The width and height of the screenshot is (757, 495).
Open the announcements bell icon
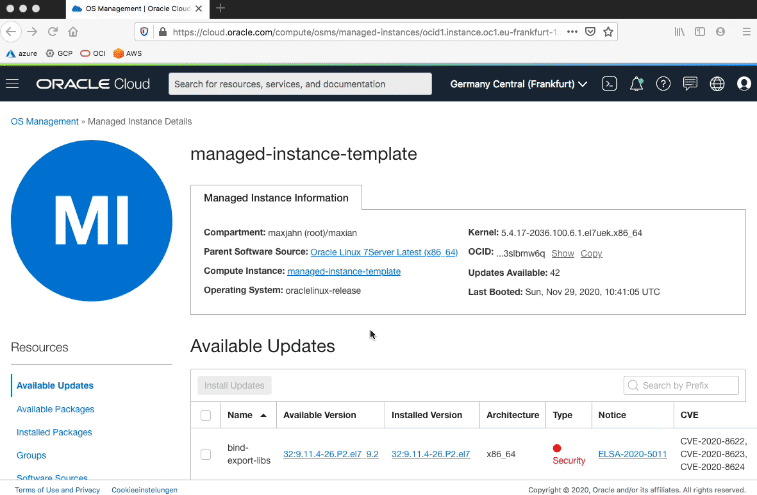click(x=636, y=84)
